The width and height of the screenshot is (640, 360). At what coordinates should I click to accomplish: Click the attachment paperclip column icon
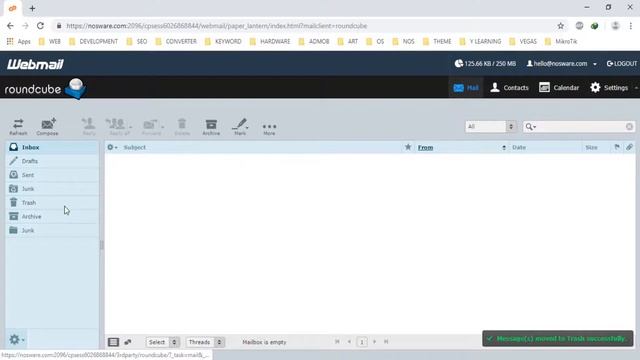click(629, 147)
